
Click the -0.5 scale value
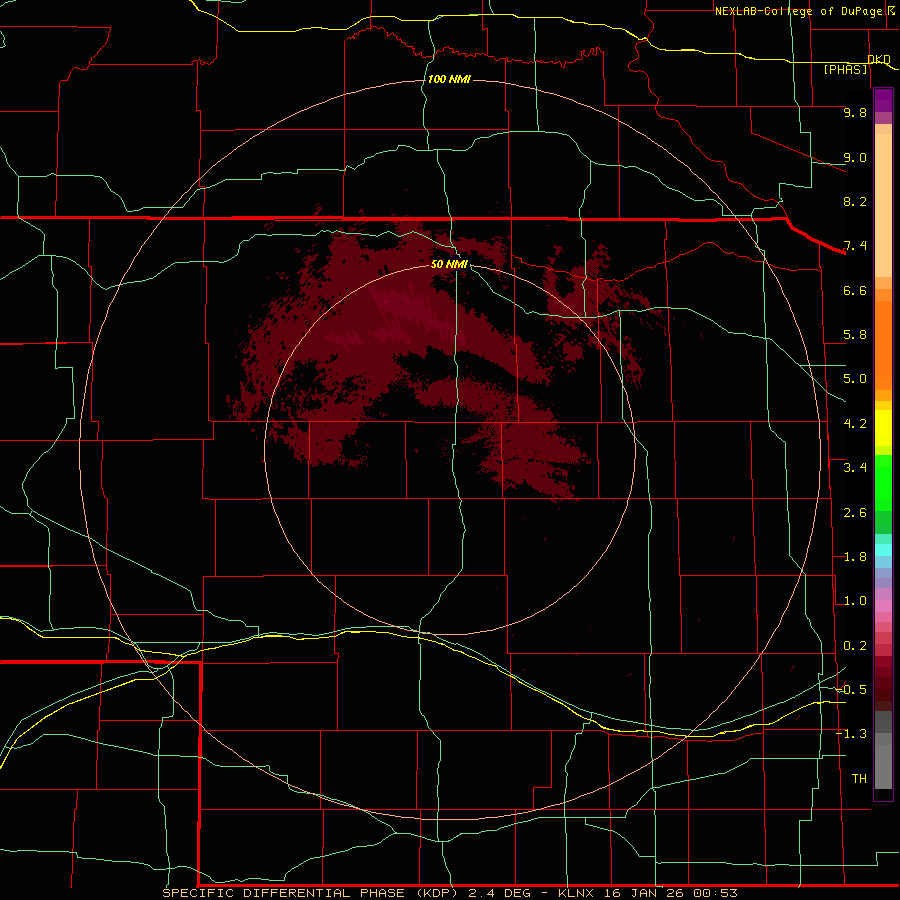point(852,690)
